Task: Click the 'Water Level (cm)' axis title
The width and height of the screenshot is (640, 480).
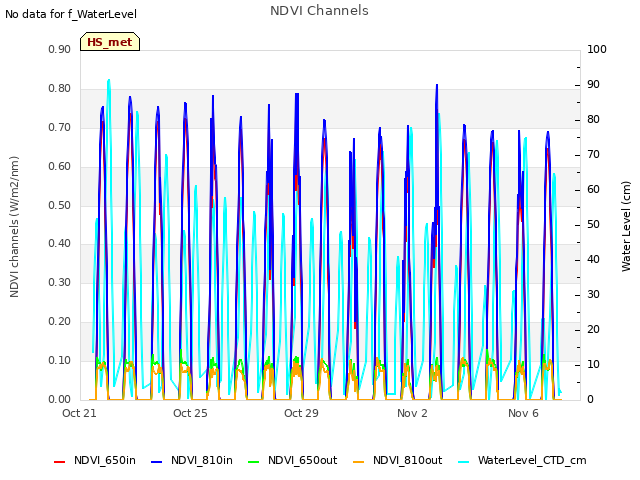Action: (x=626, y=227)
